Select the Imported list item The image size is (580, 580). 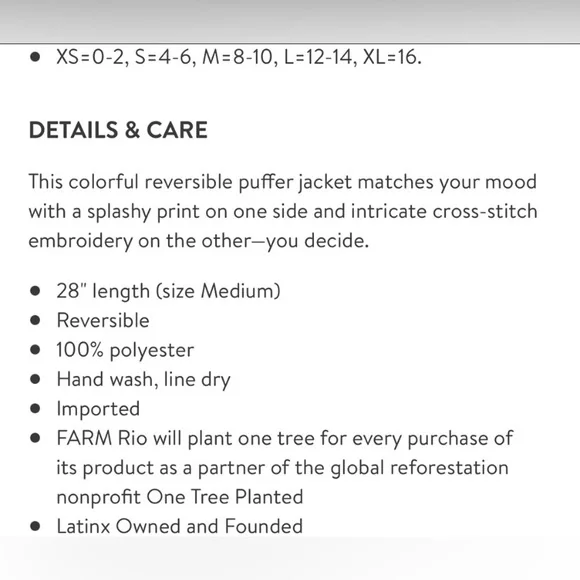(x=98, y=409)
